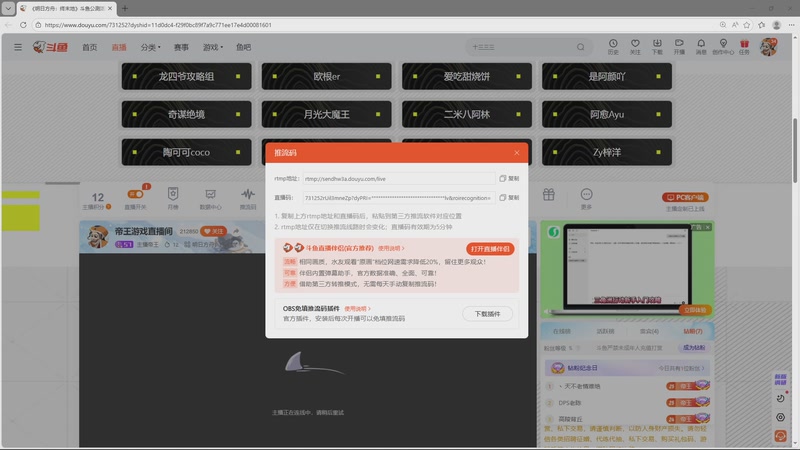Screen dimensions: 800x450
Task: Close the 推流码 dialog
Action: click(516, 153)
